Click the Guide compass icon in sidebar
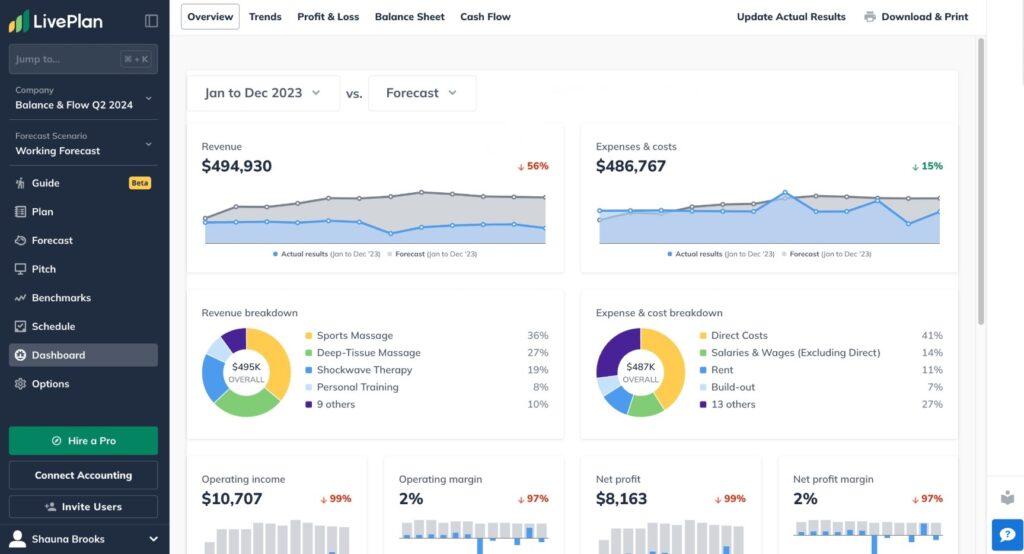The image size is (1024, 554). click(x=21, y=183)
